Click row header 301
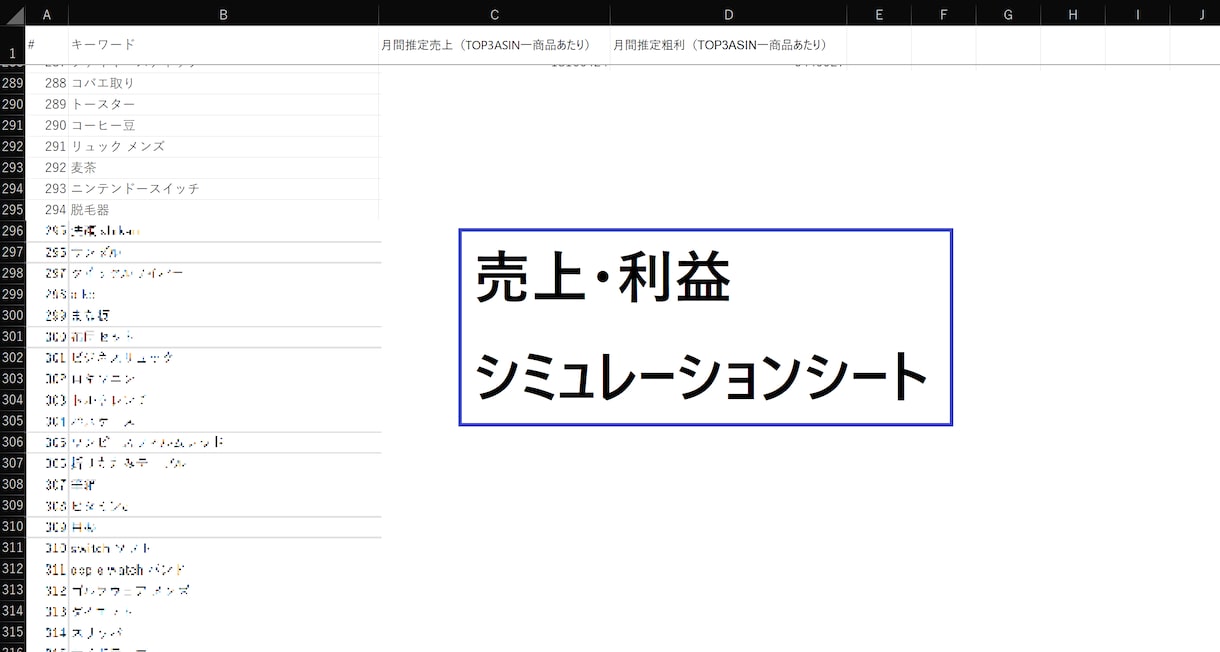 13,336
